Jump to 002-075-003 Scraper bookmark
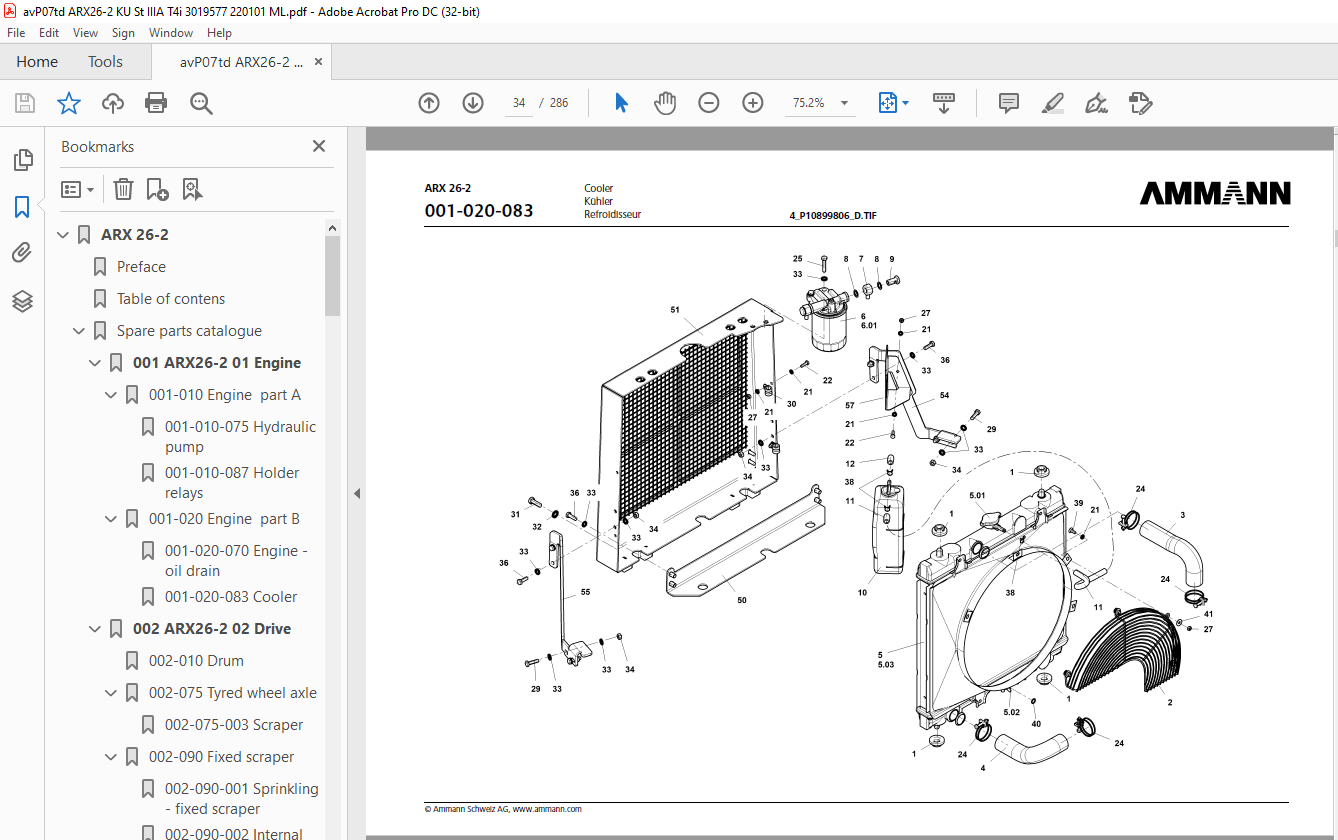Image resolution: width=1338 pixels, height=840 pixels. tap(234, 725)
